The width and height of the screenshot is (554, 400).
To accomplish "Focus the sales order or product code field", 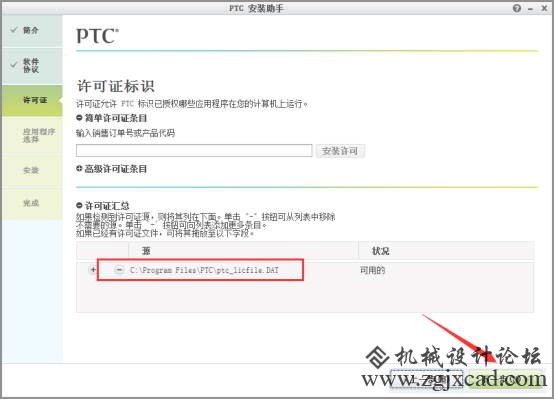I will (194, 151).
